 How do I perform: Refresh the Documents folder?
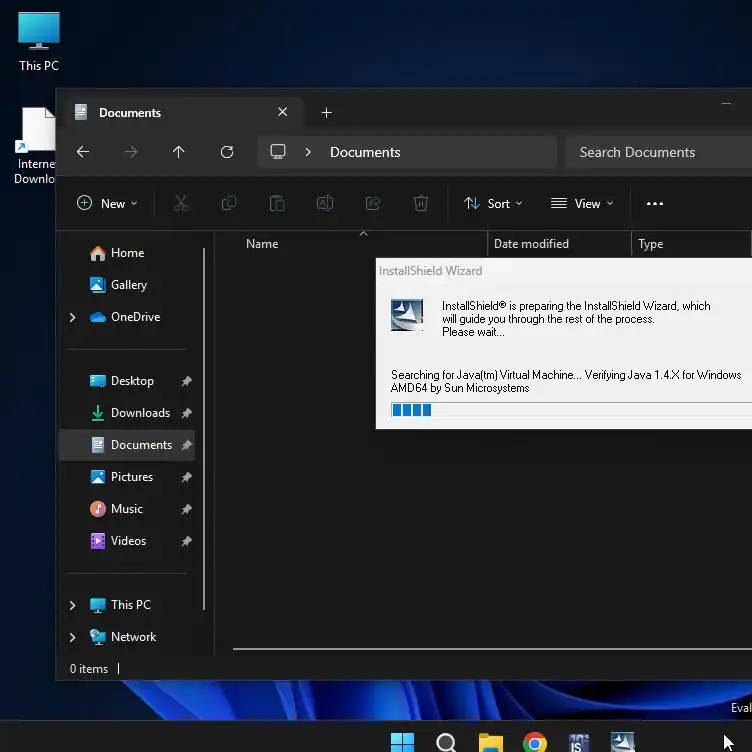point(227,152)
